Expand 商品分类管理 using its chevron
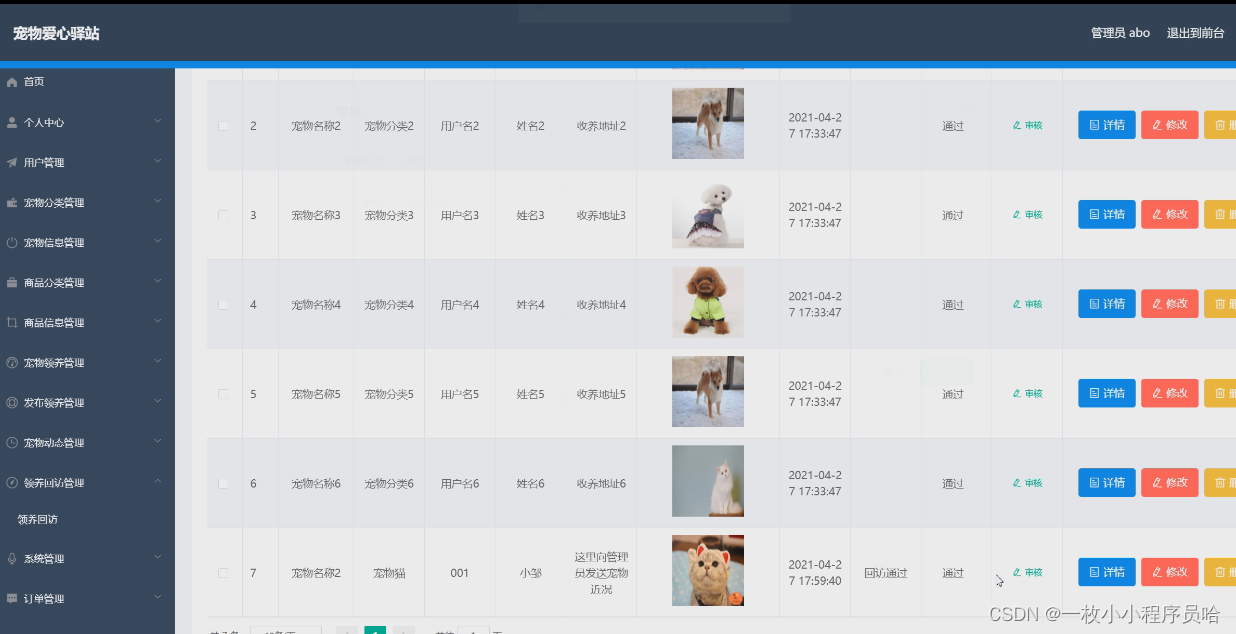Screen dimensions: 1236x634 pyautogui.click(x=158, y=281)
